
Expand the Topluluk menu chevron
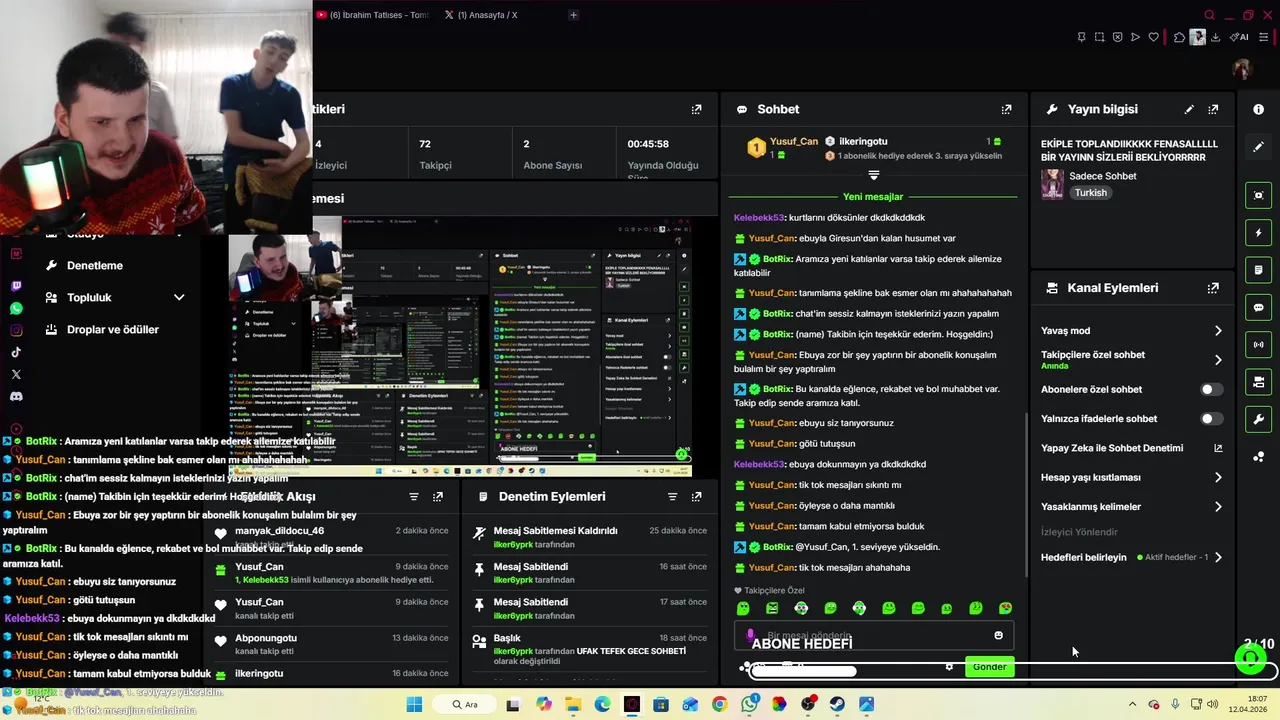click(179, 297)
